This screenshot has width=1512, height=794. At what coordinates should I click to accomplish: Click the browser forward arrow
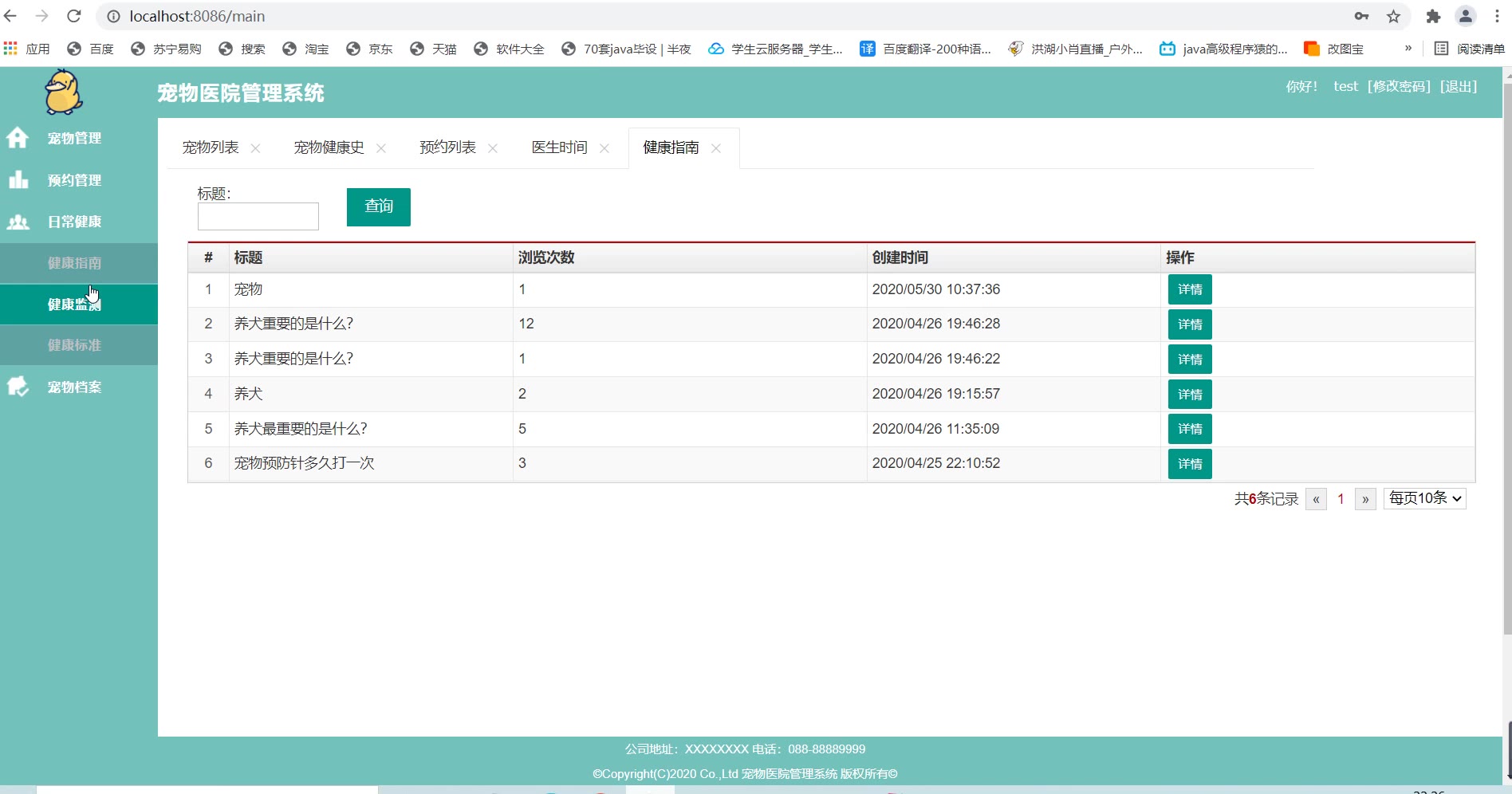pos(42,16)
